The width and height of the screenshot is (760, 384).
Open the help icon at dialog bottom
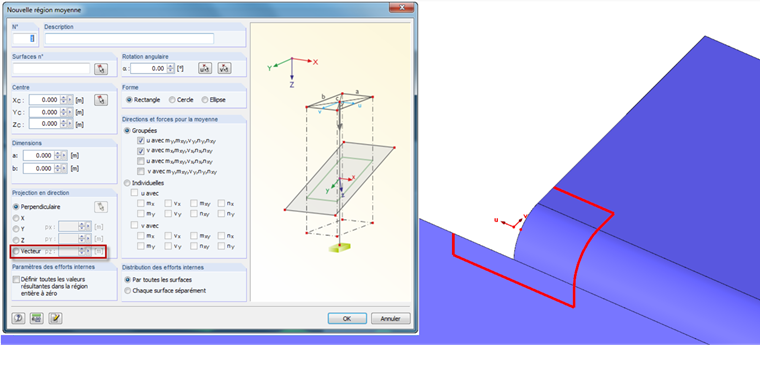click(18, 319)
